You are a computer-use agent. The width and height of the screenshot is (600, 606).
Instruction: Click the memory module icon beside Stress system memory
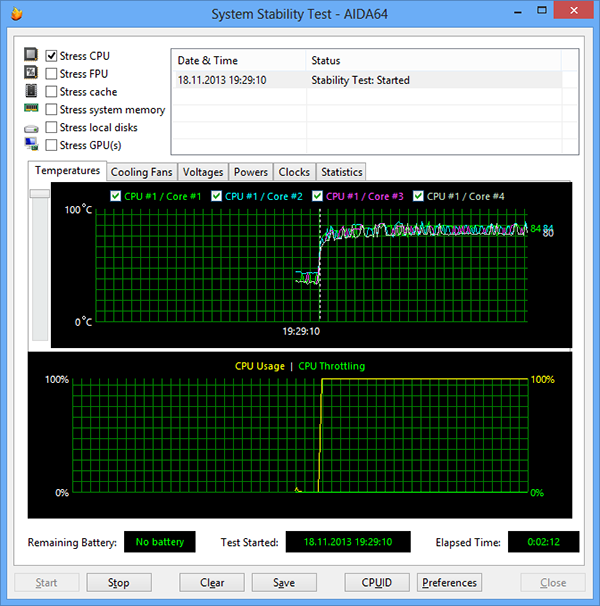(31, 107)
